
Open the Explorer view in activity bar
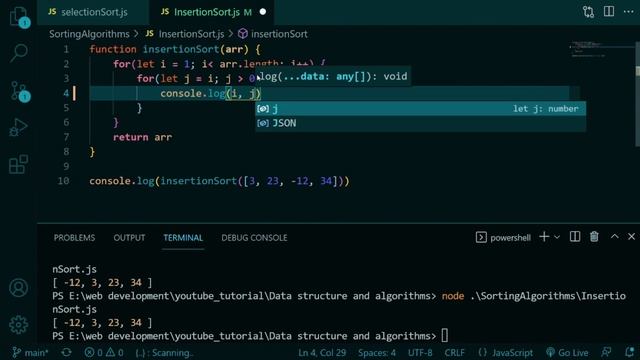point(18,17)
